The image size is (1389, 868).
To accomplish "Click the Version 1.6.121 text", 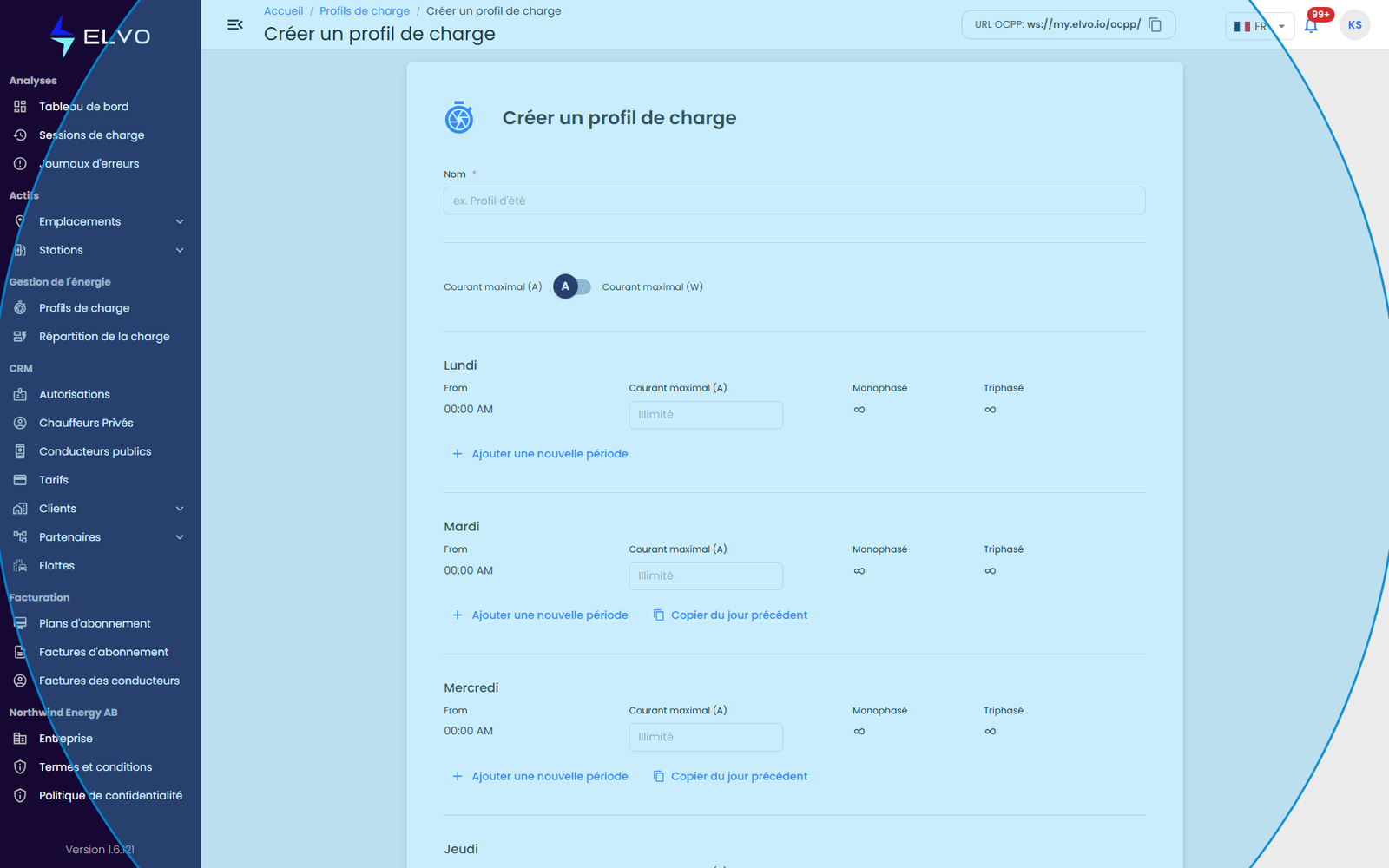I will click(x=100, y=850).
